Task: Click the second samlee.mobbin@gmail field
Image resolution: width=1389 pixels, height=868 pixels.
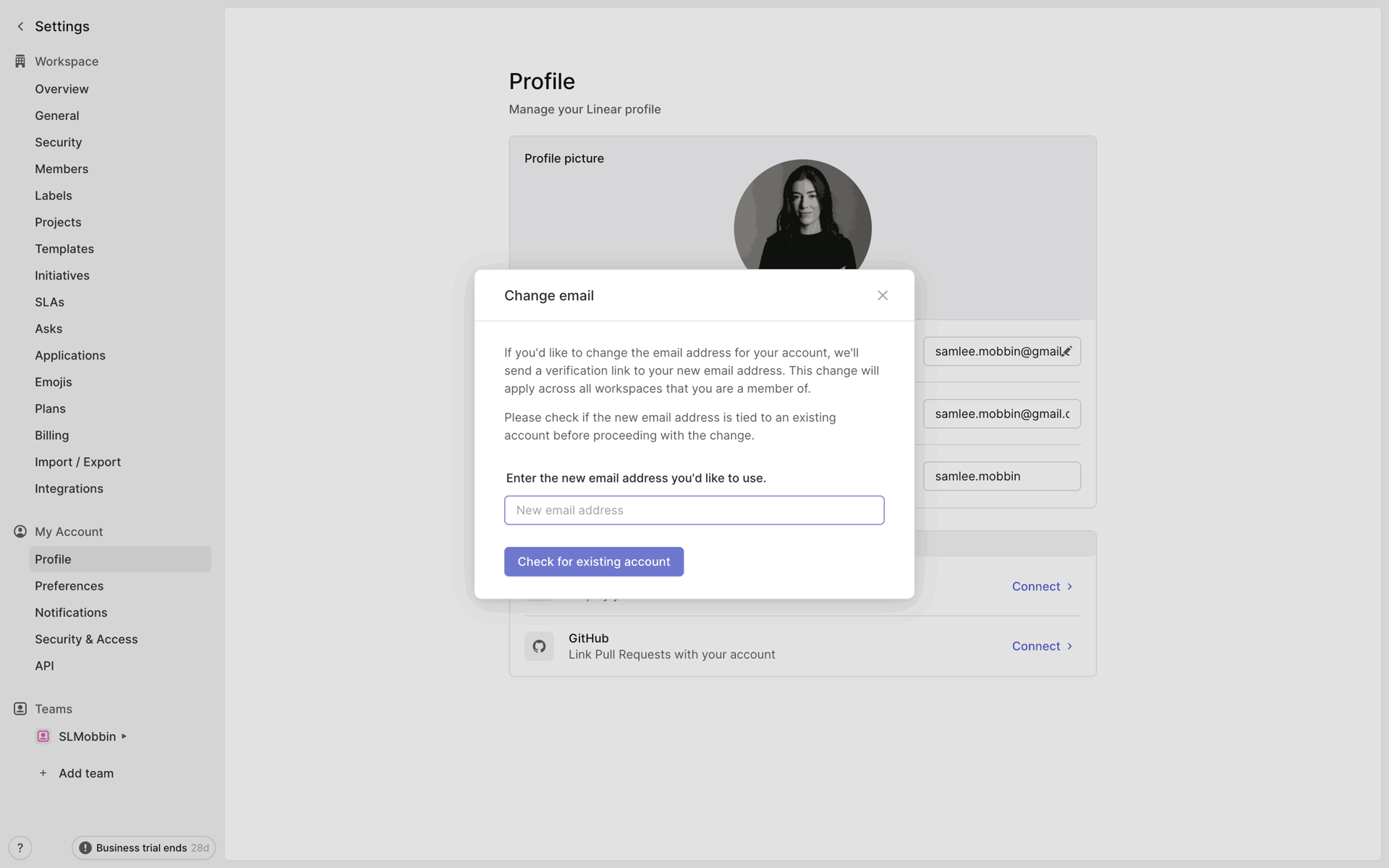Action: click(1002, 414)
